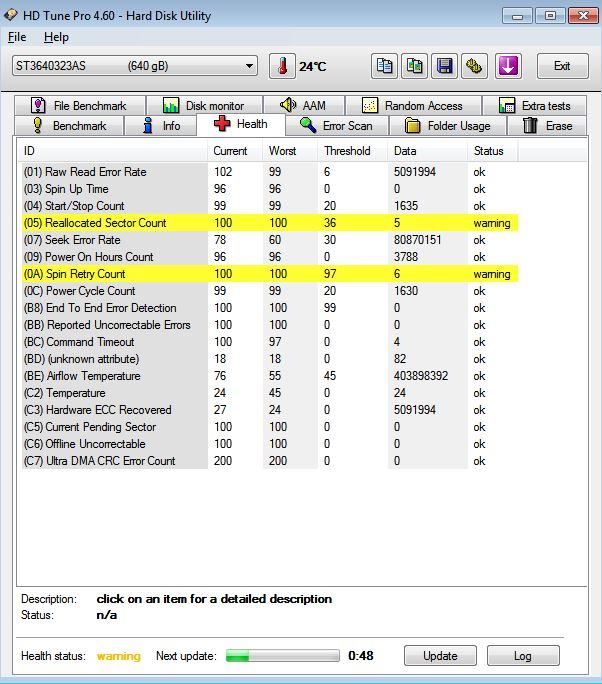Click the Worst column header
This screenshot has height=684, width=602.
tap(290, 151)
